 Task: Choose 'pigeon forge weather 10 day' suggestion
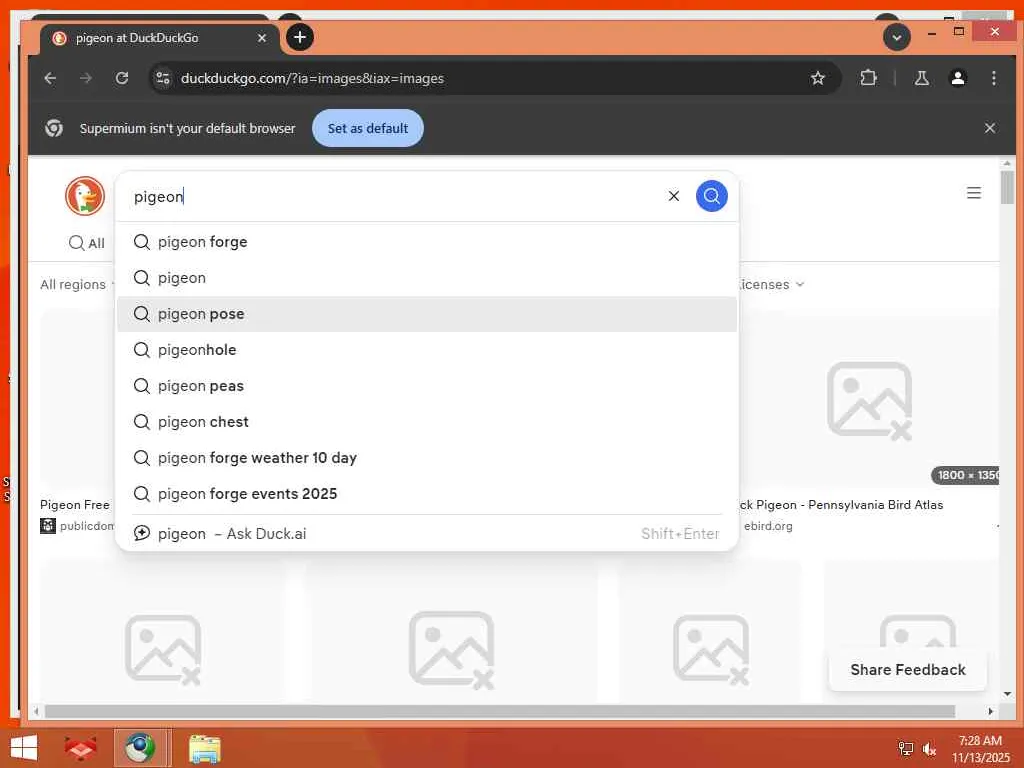(x=427, y=457)
